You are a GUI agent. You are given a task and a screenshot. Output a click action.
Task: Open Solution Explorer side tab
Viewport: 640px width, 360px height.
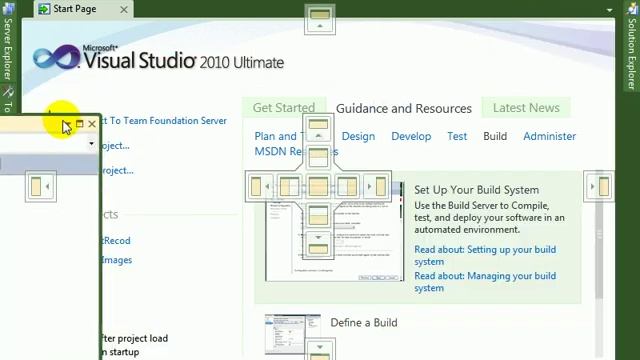click(x=632, y=46)
